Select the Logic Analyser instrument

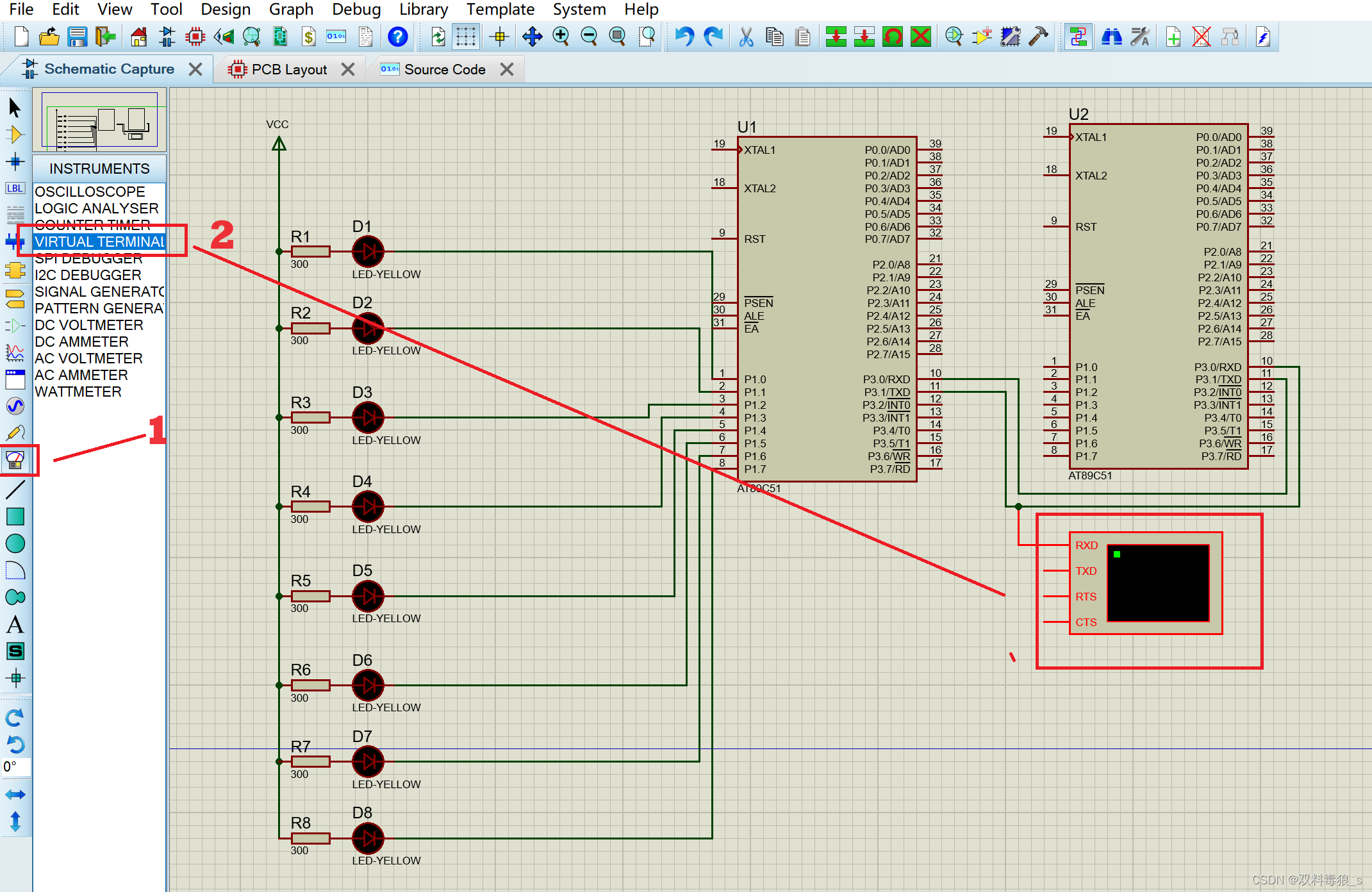click(x=97, y=208)
